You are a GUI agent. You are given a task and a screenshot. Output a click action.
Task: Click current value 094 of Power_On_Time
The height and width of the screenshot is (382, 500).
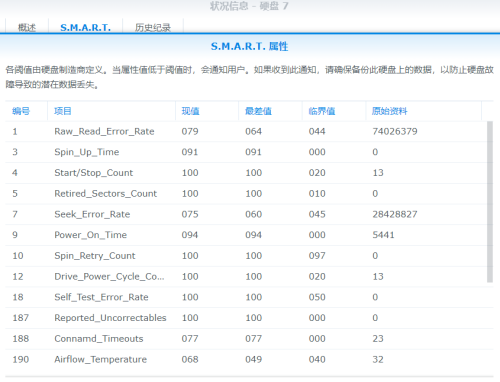[x=190, y=235]
